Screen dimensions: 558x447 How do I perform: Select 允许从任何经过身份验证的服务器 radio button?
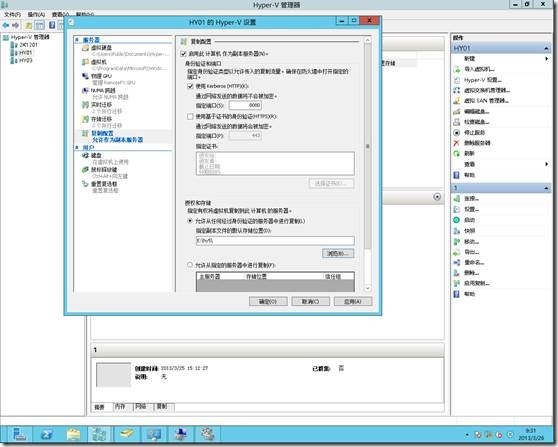[190, 221]
